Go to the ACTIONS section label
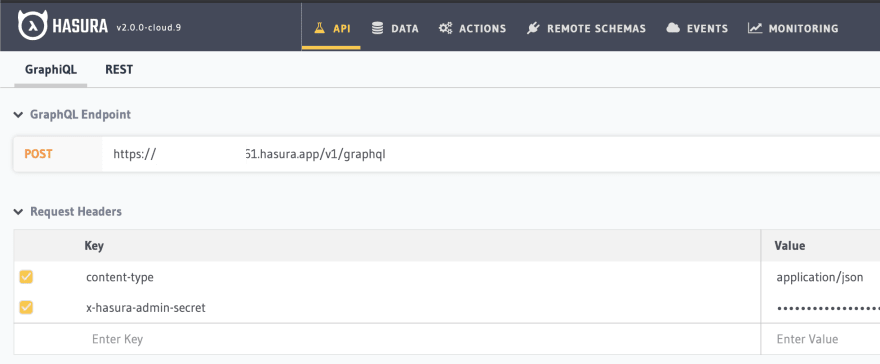The width and height of the screenshot is (880, 364). click(483, 29)
